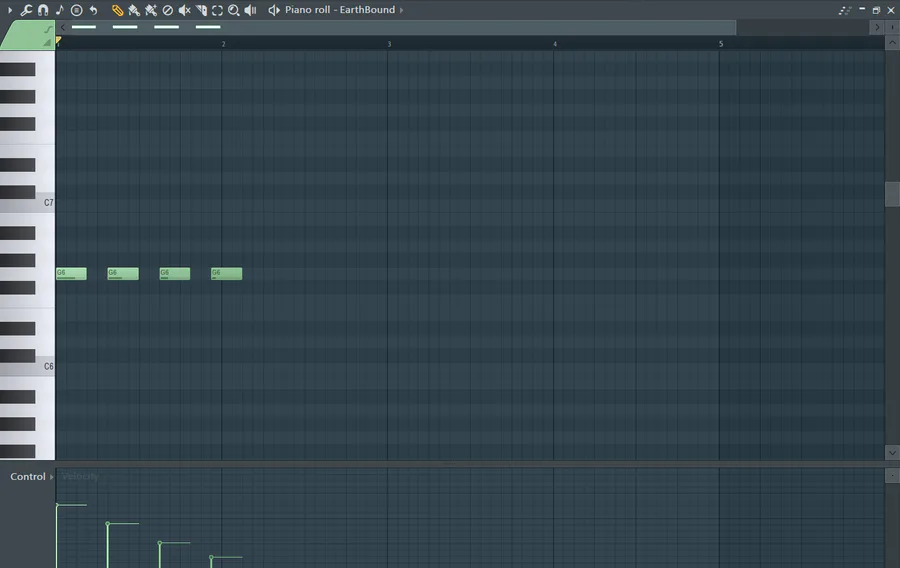Select the Playback speaker tool

[x=250, y=10]
